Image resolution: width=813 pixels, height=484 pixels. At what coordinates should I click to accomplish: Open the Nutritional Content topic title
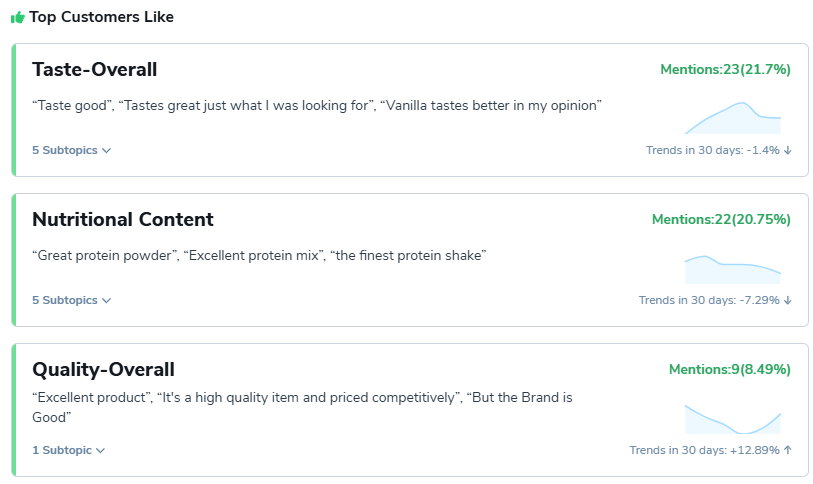122,219
